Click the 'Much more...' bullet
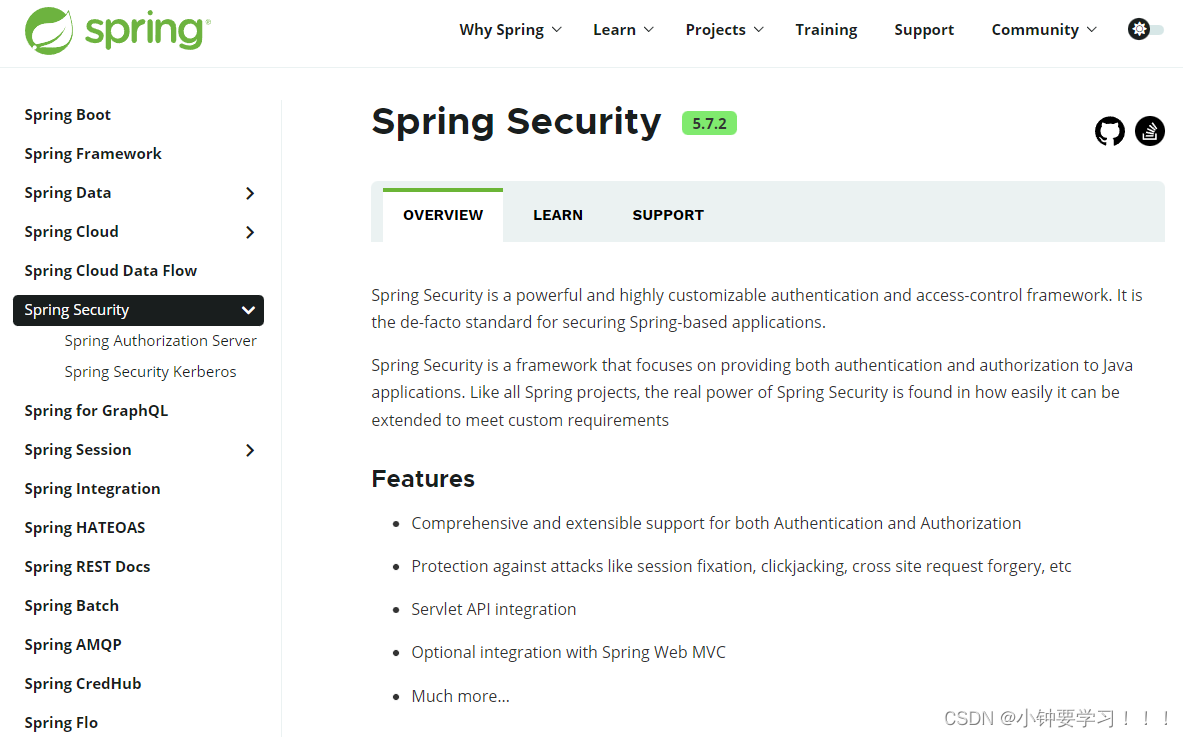Screen dimensions: 1183x737 click(x=460, y=696)
